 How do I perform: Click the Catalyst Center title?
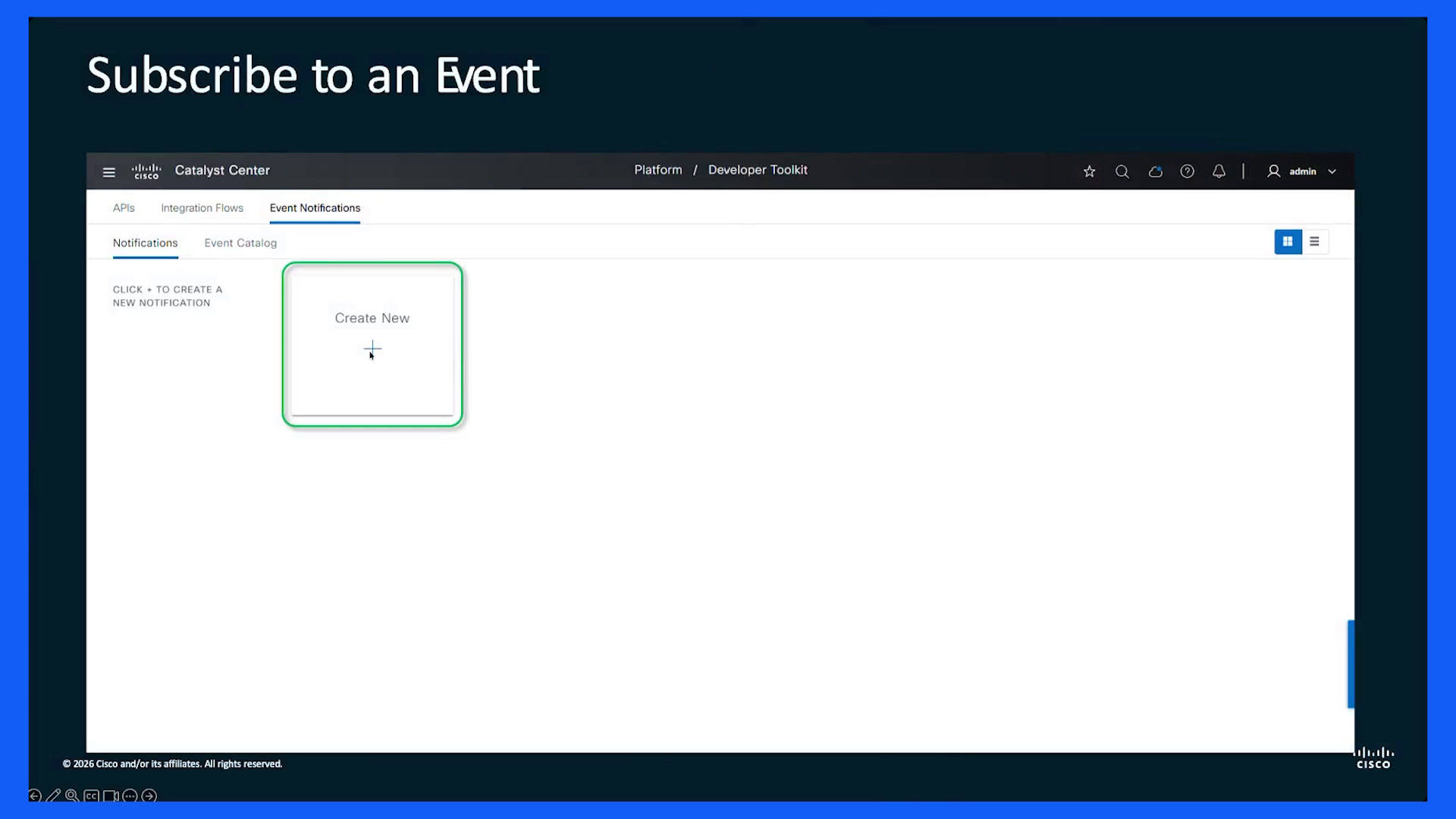(x=222, y=171)
